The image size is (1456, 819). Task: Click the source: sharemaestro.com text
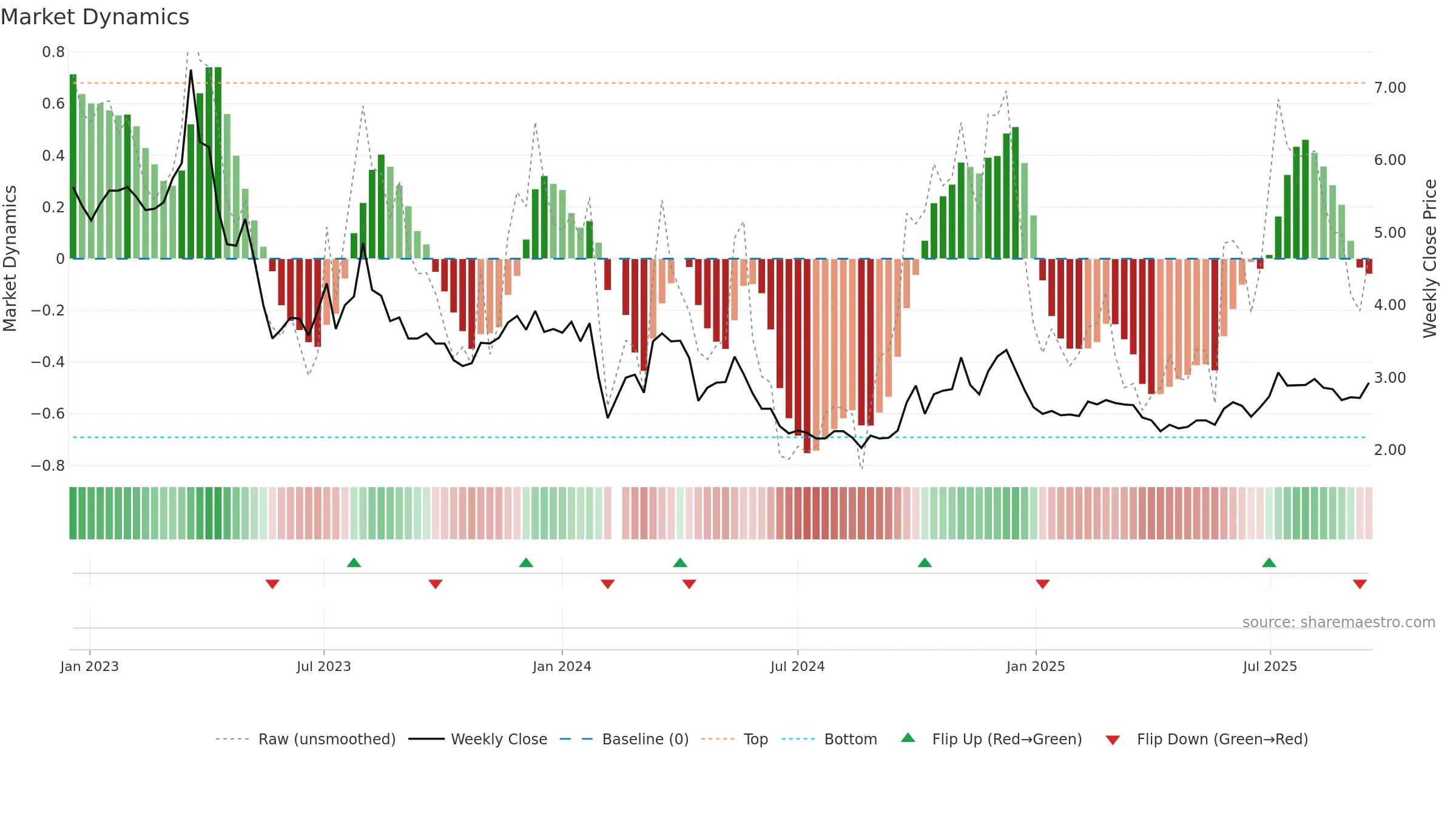coord(1339,622)
